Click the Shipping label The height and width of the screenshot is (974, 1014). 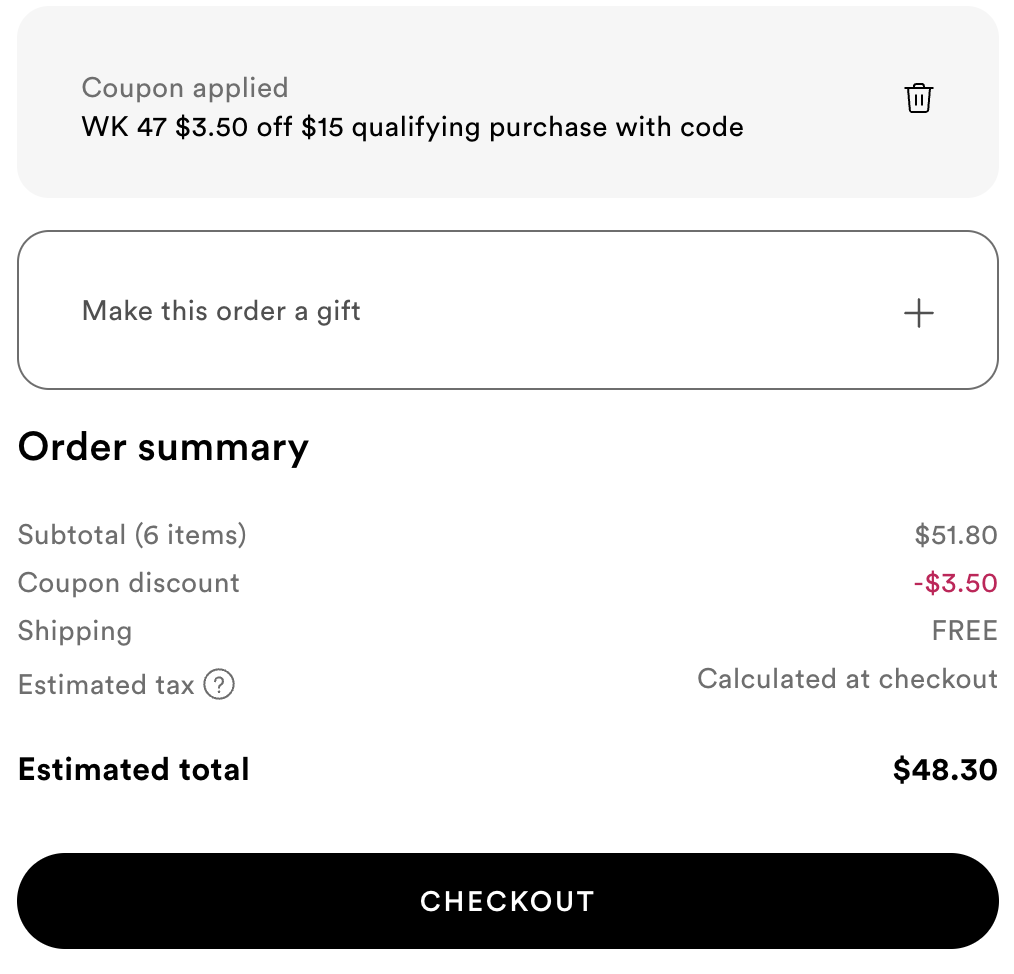pyautogui.click(x=75, y=631)
